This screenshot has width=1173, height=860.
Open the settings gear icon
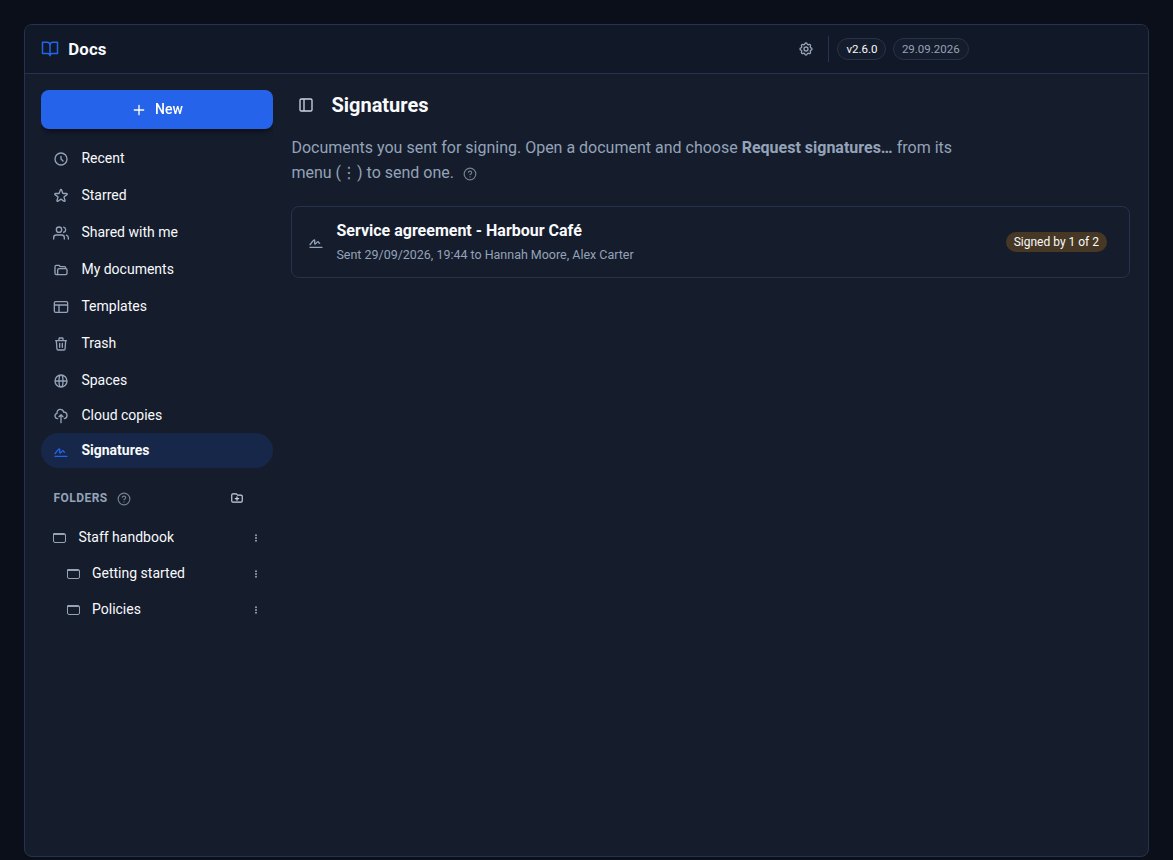click(806, 49)
